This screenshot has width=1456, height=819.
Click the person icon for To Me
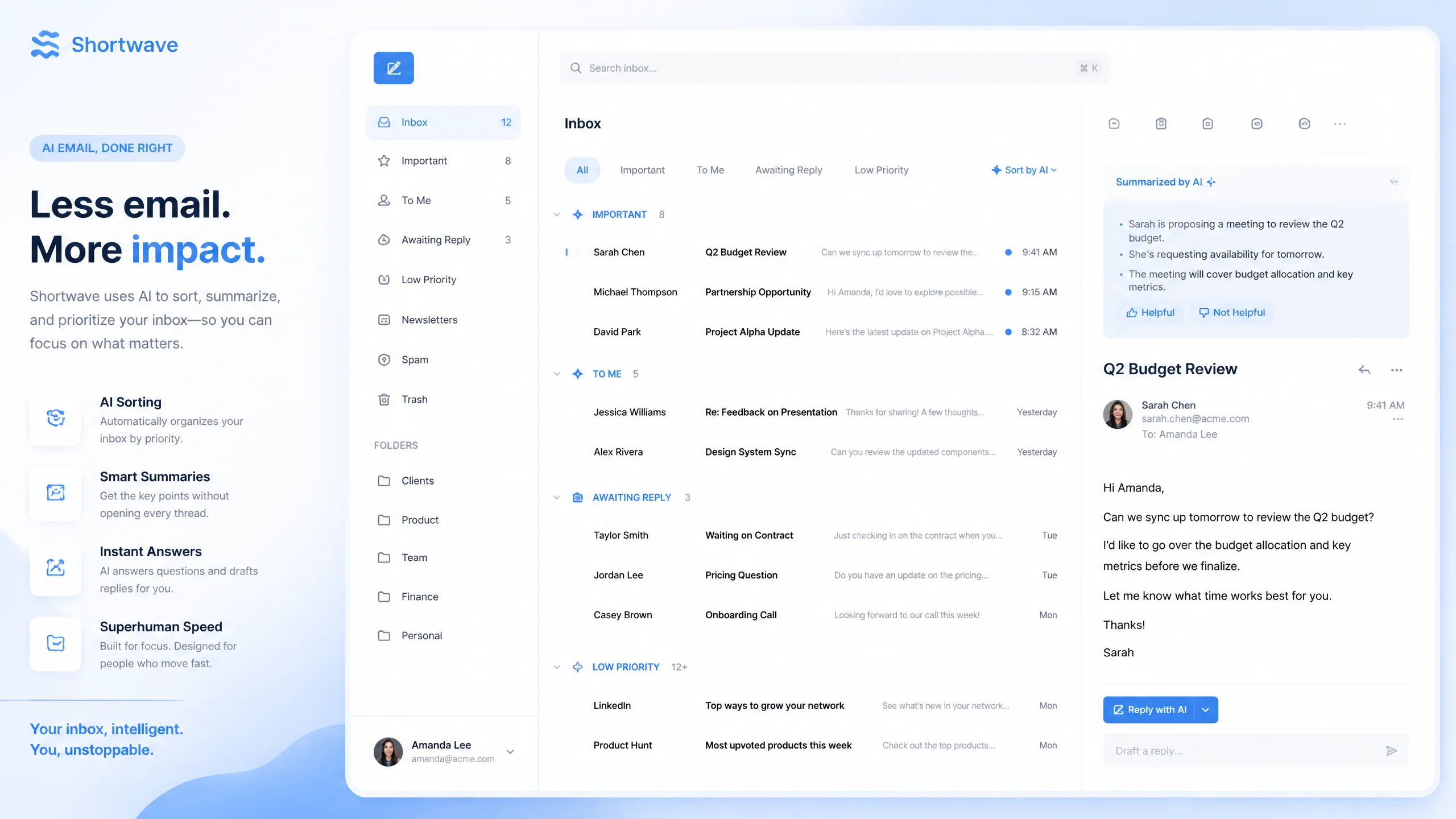(384, 200)
